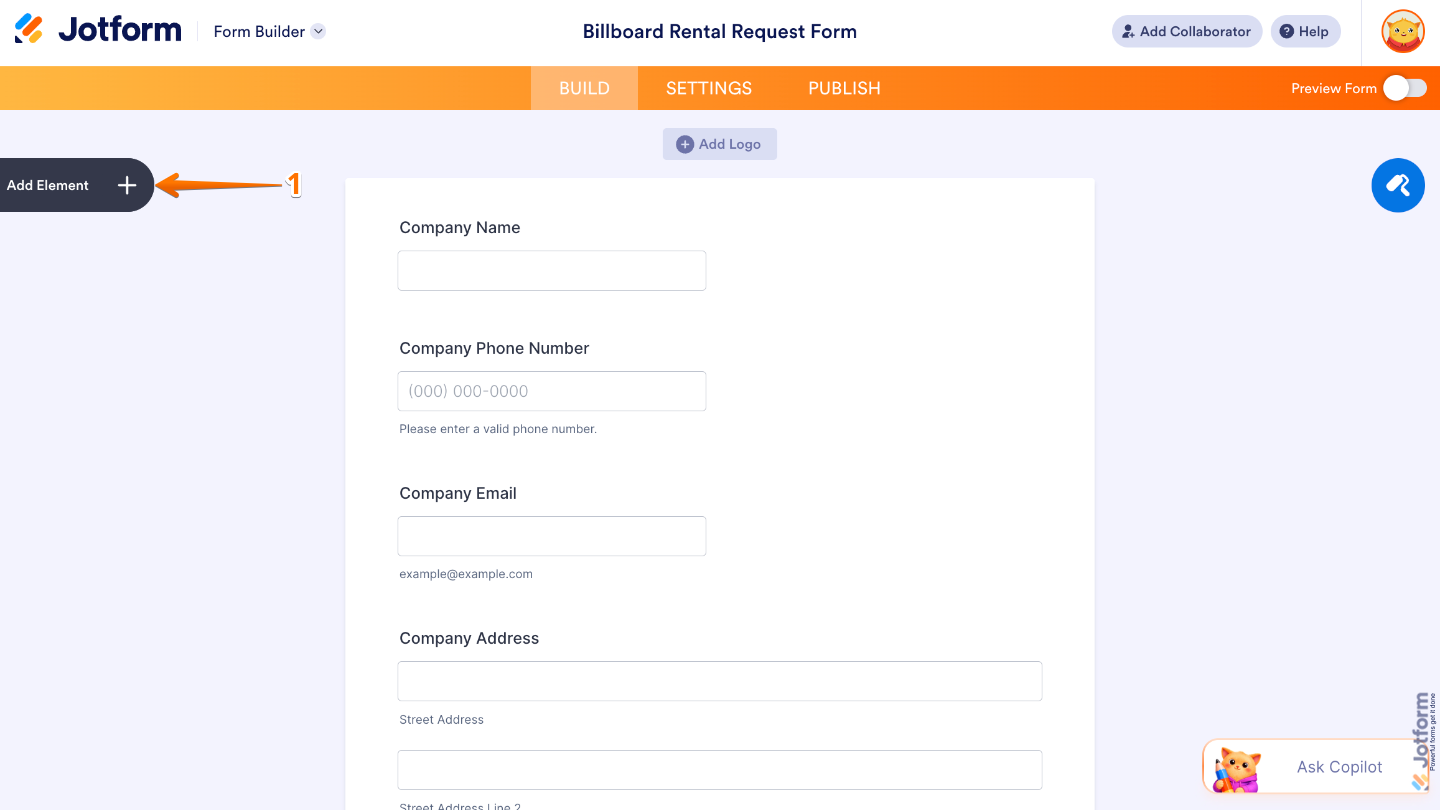The image size is (1440, 810).
Task: Click the plus icon to add an element
Action: [126, 185]
